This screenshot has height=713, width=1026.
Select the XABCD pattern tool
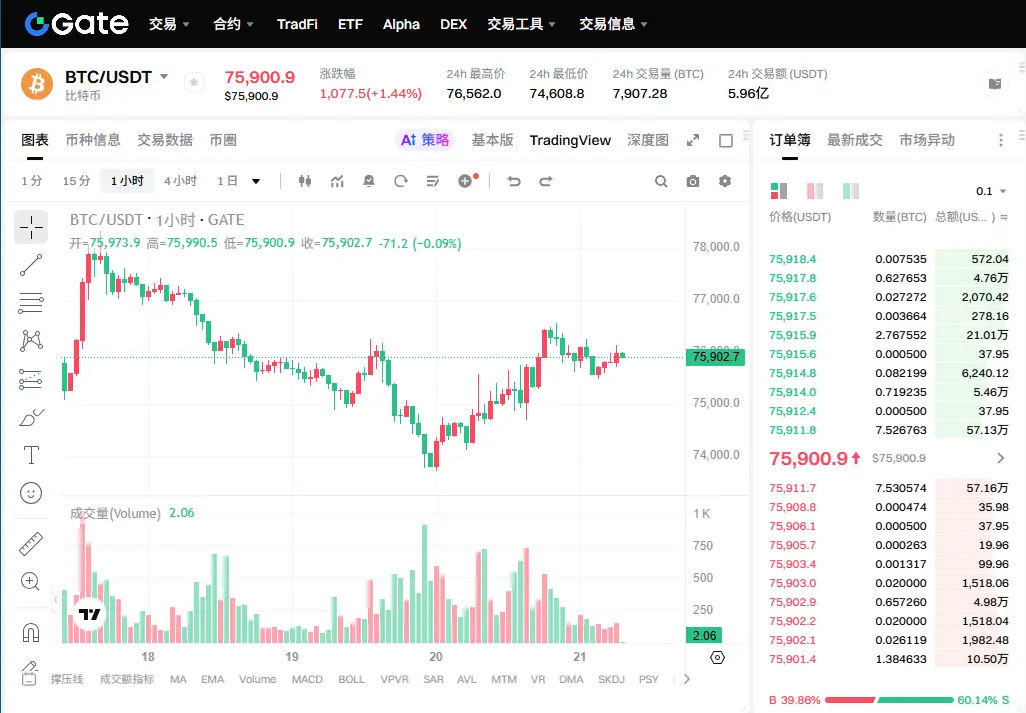pos(31,341)
